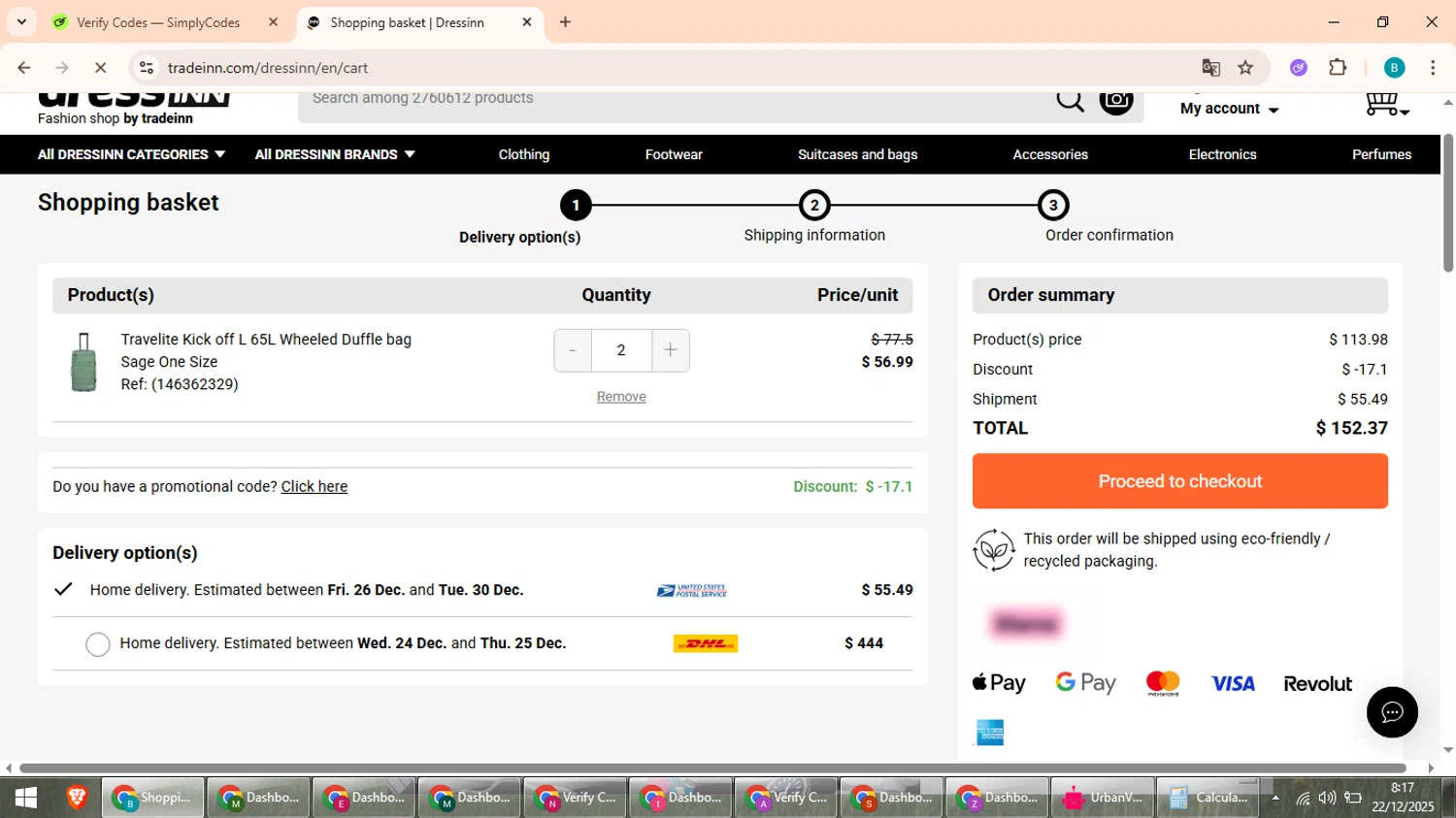1456x818 pixels.
Task: Click the vertical page scrollbar
Action: click(1448, 203)
